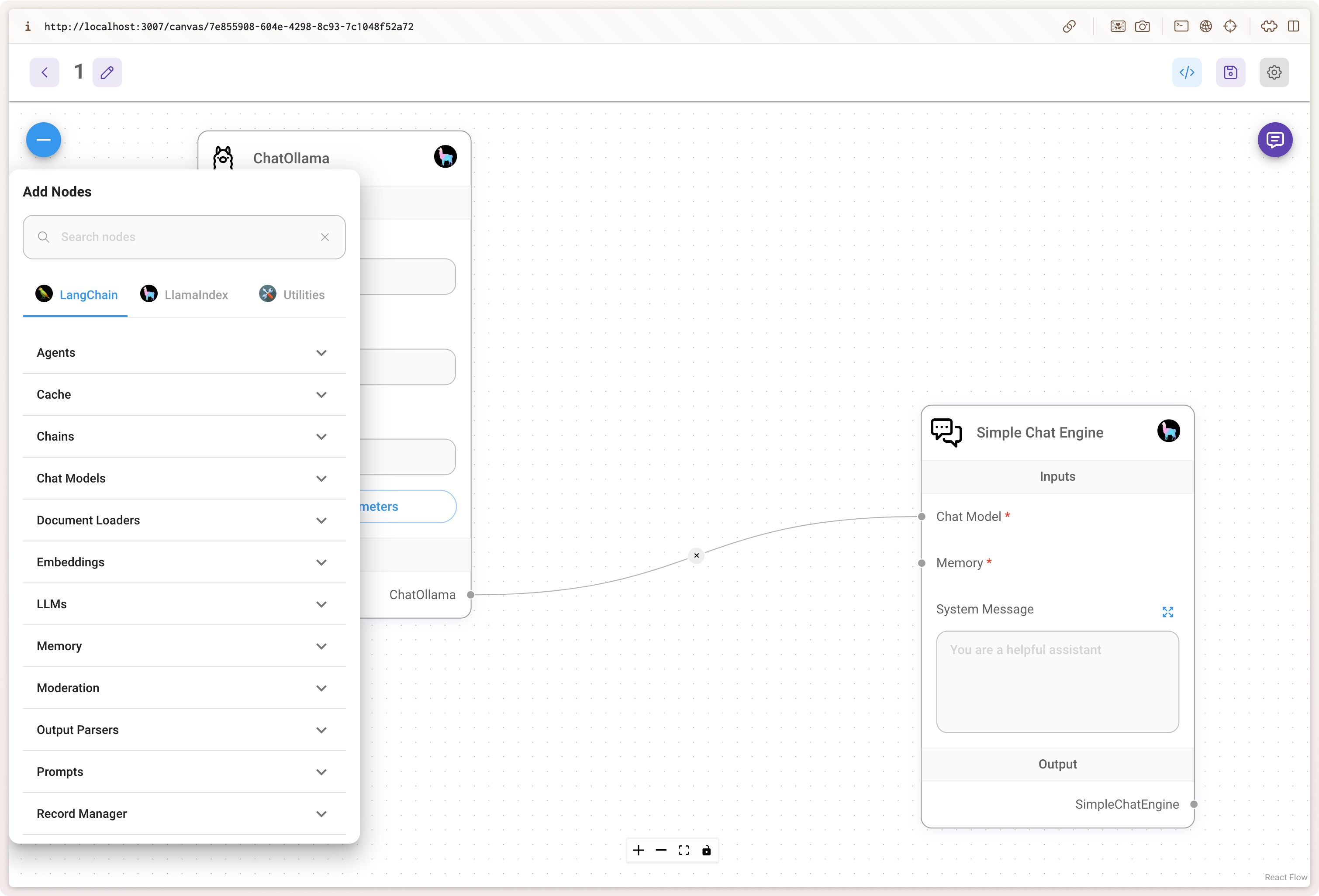This screenshot has width=1319, height=896.
Task: Switch to the Utilities tab
Action: (292, 294)
